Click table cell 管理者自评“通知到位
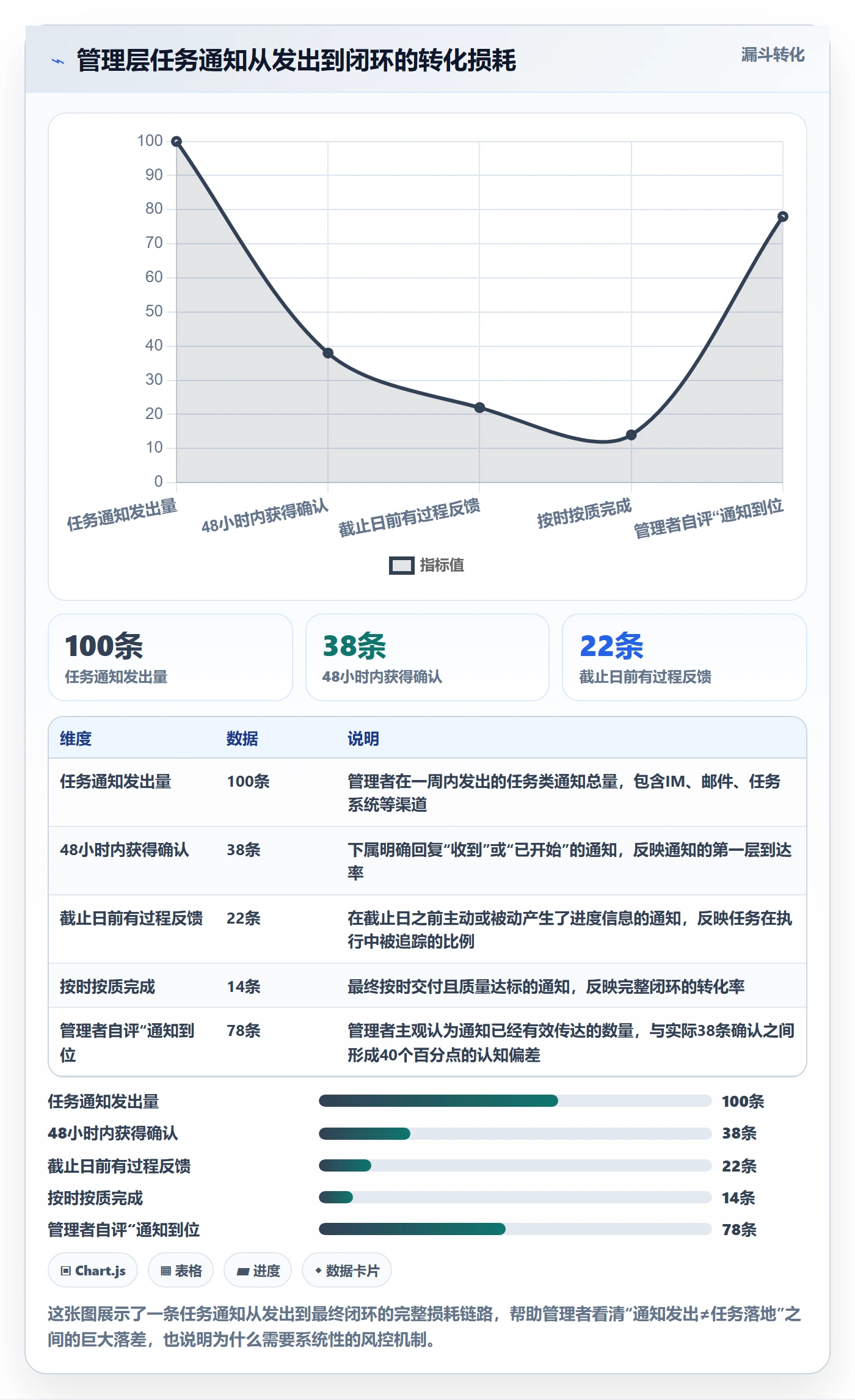The image size is (855, 1400). (127, 1043)
